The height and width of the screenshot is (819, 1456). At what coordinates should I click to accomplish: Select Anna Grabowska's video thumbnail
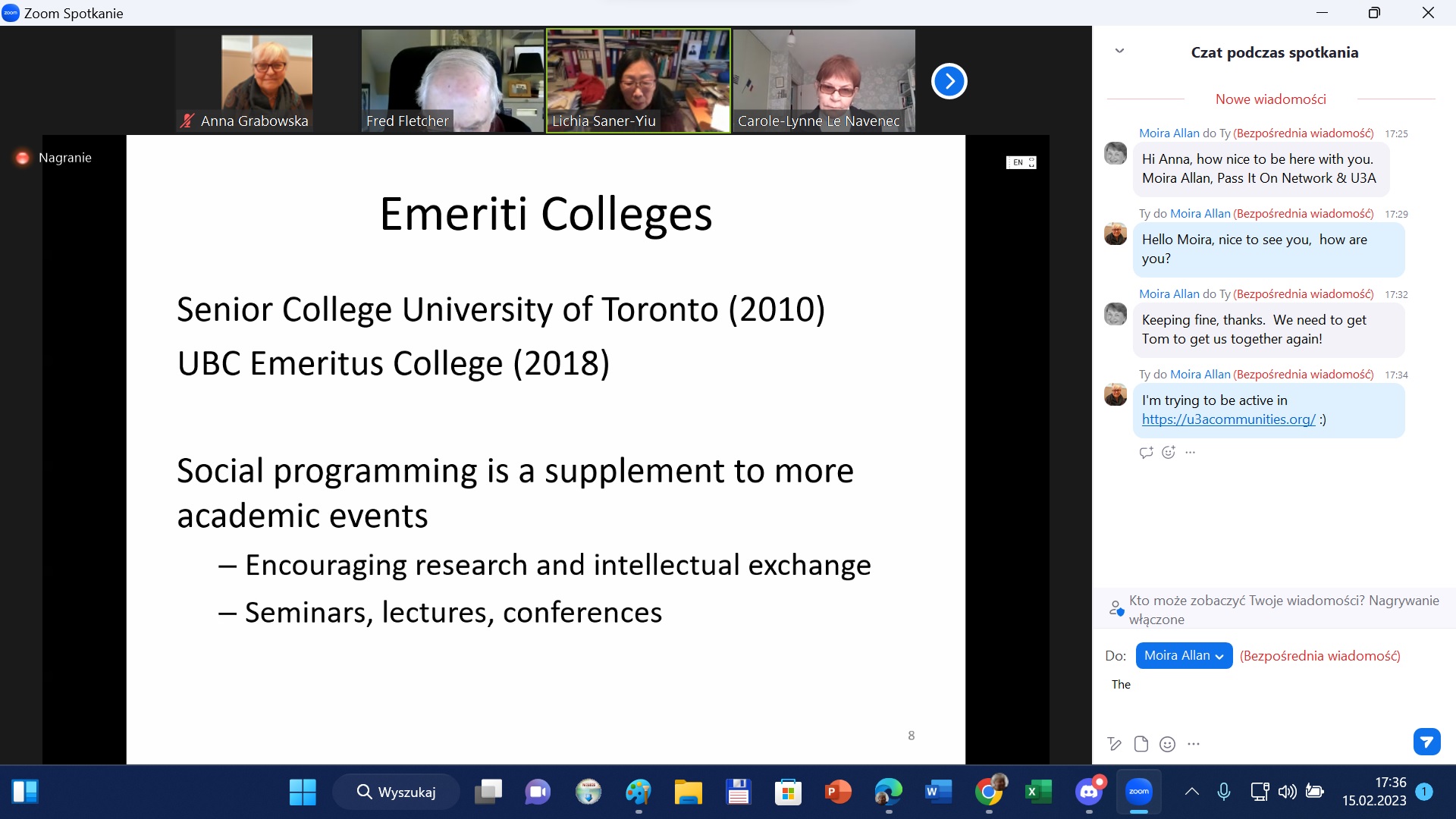tap(267, 80)
